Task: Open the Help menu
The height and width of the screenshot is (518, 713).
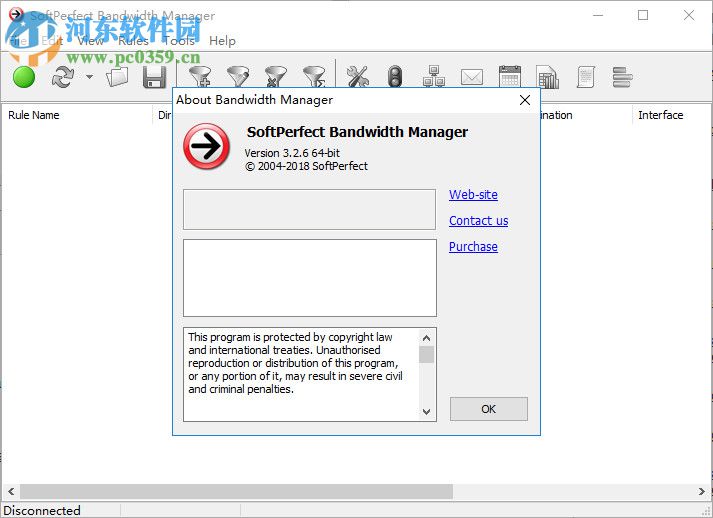Action: (222, 41)
